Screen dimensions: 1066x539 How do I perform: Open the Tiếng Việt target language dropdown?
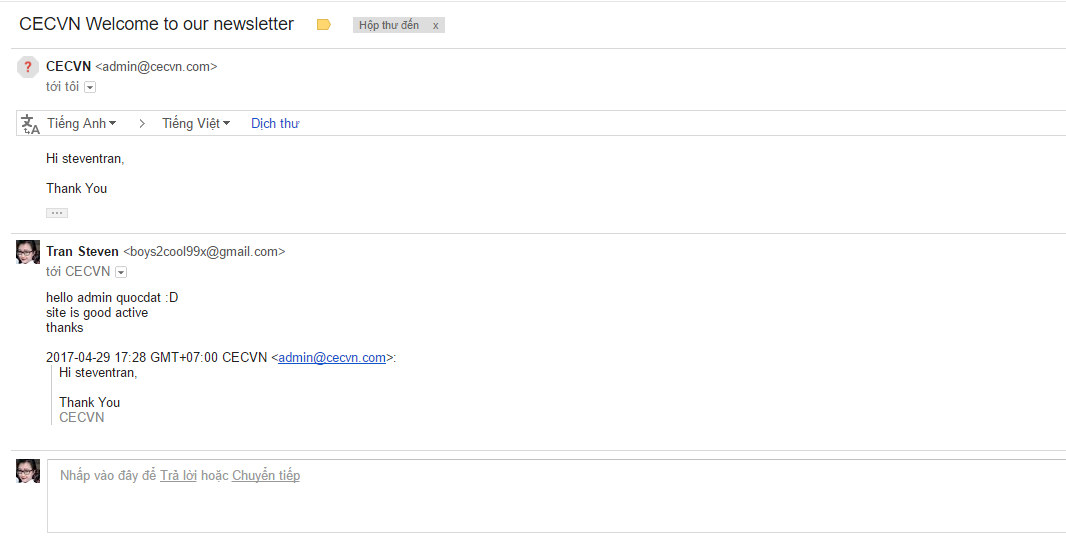(196, 124)
